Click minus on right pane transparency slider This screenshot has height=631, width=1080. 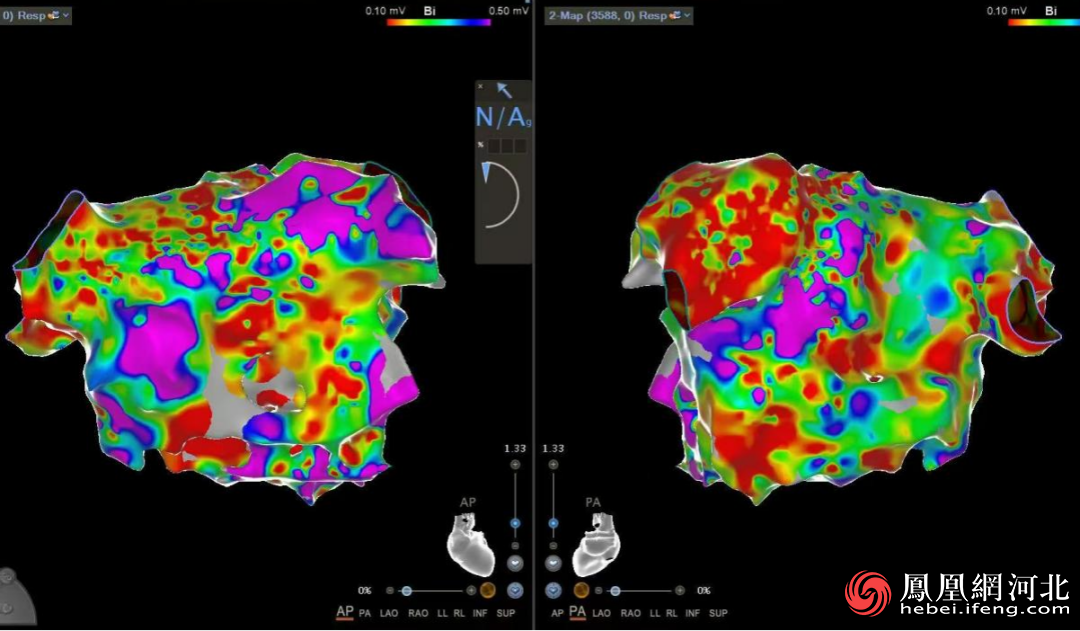(599, 591)
